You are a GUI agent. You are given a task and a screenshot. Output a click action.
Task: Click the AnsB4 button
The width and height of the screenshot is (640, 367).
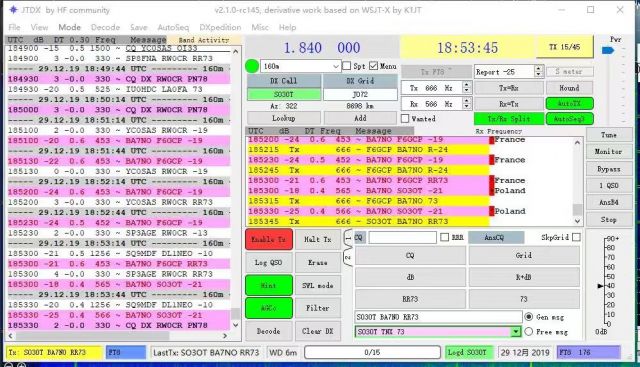pyautogui.click(x=609, y=202)
